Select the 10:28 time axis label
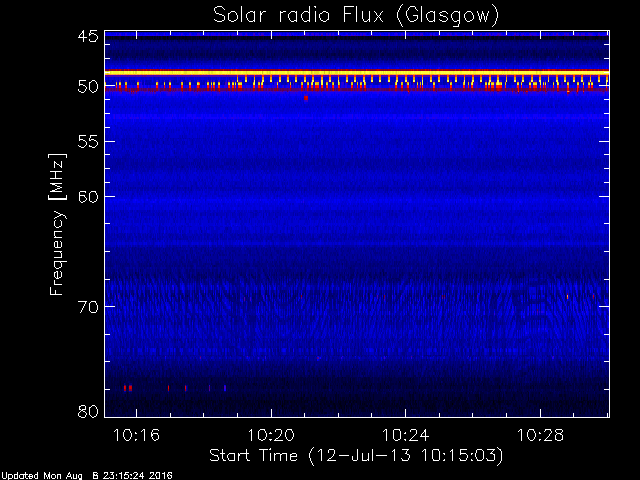Viewport: 640px width, 480px height. (x=540, y=435)
